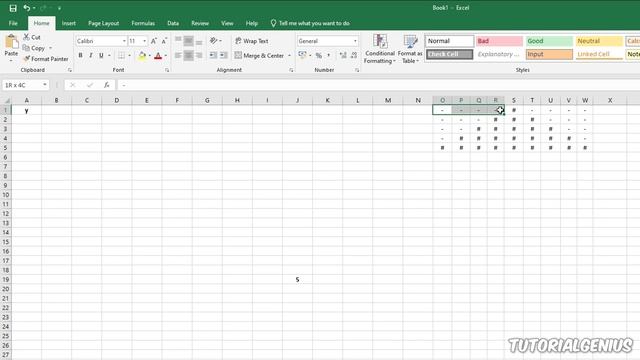This screenshot has width=640, height=360.
Task: Paste clipboard contents
Action: (x=11, y=46)
